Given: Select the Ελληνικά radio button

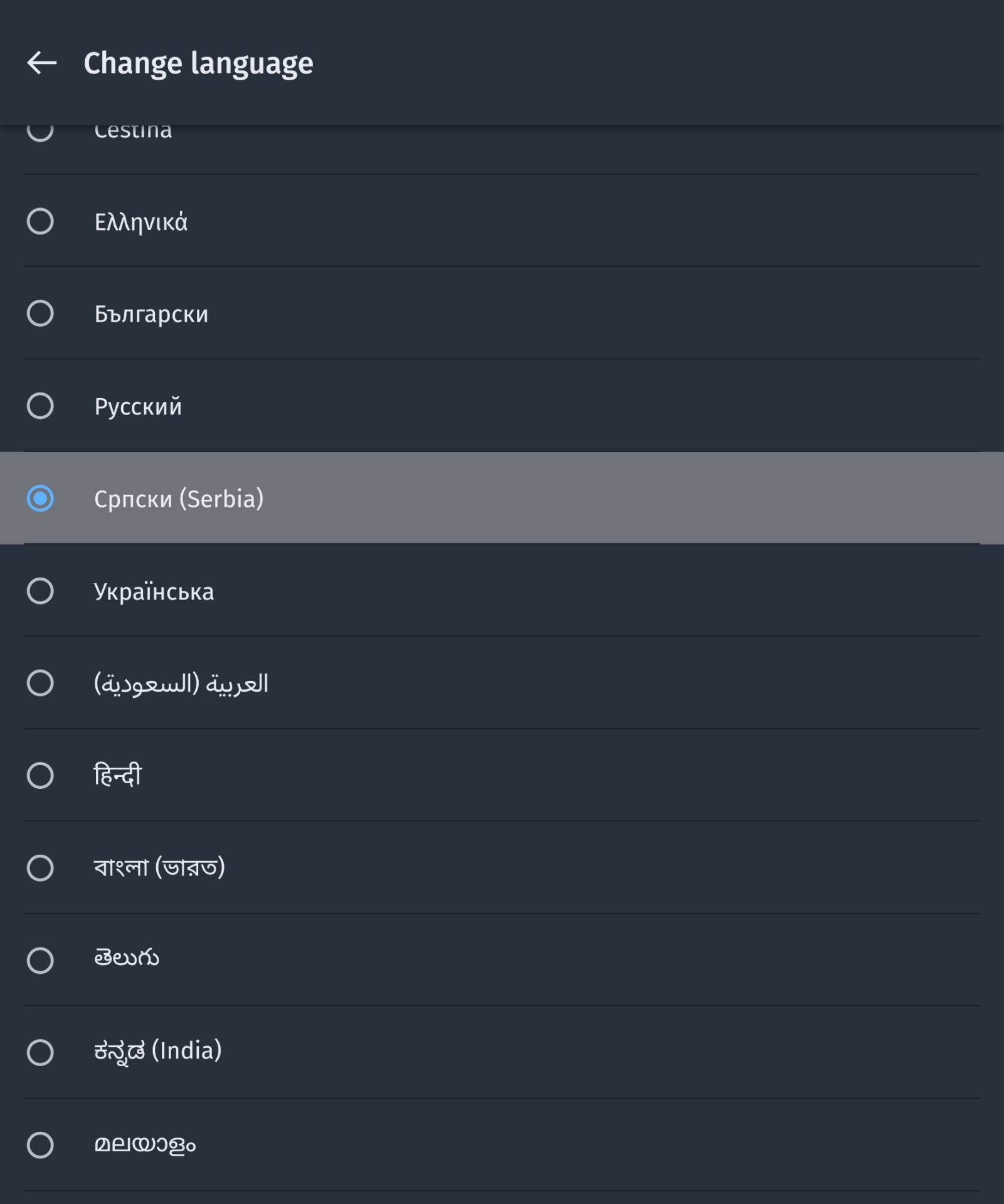Looking at the screenshot, I should click(40, 221).
